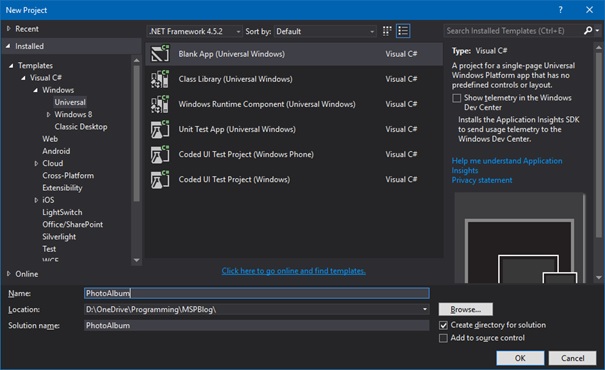Expand the Recent section
Image resolution: width=605 pixels, height=370 pixels.
(8, 29)
